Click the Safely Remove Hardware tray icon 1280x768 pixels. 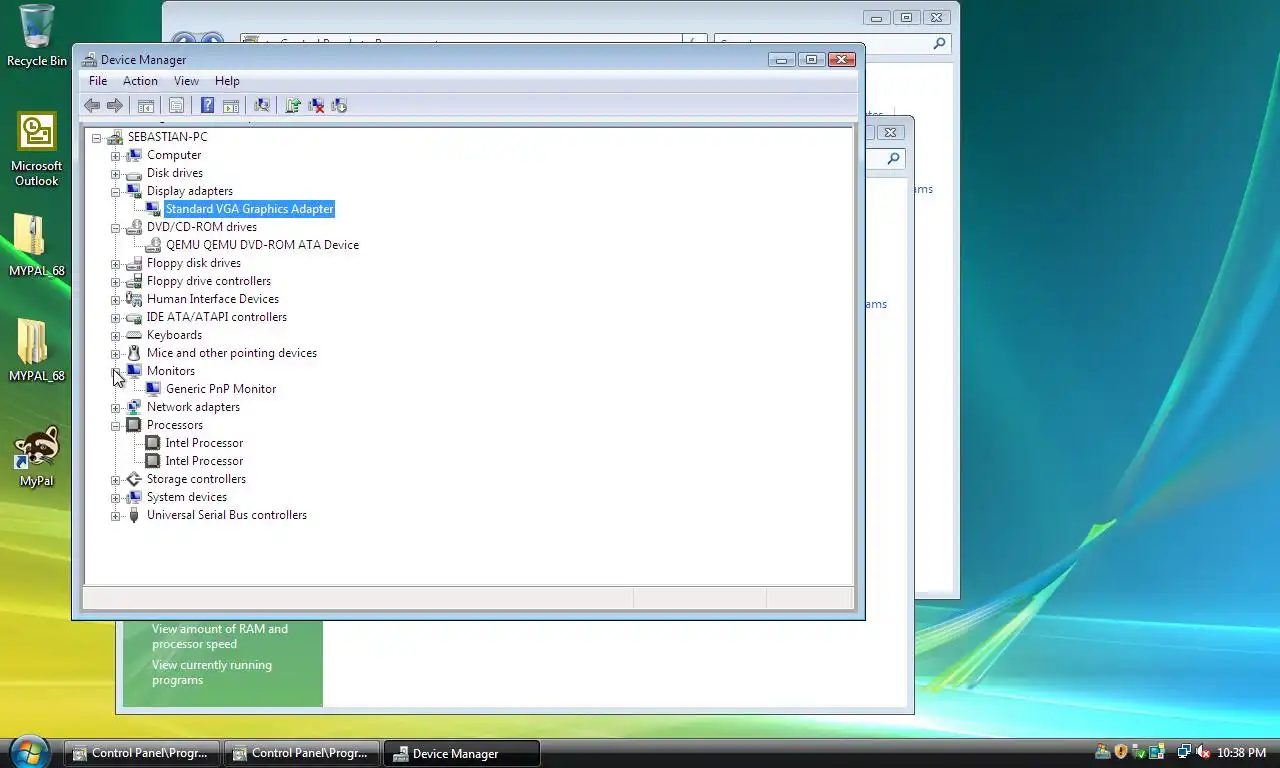click(x=1139, y=752)
